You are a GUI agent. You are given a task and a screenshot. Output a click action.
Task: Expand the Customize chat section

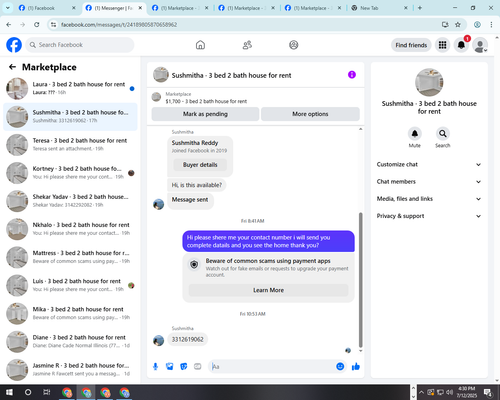pyautogui.click(x=429, y=164)
